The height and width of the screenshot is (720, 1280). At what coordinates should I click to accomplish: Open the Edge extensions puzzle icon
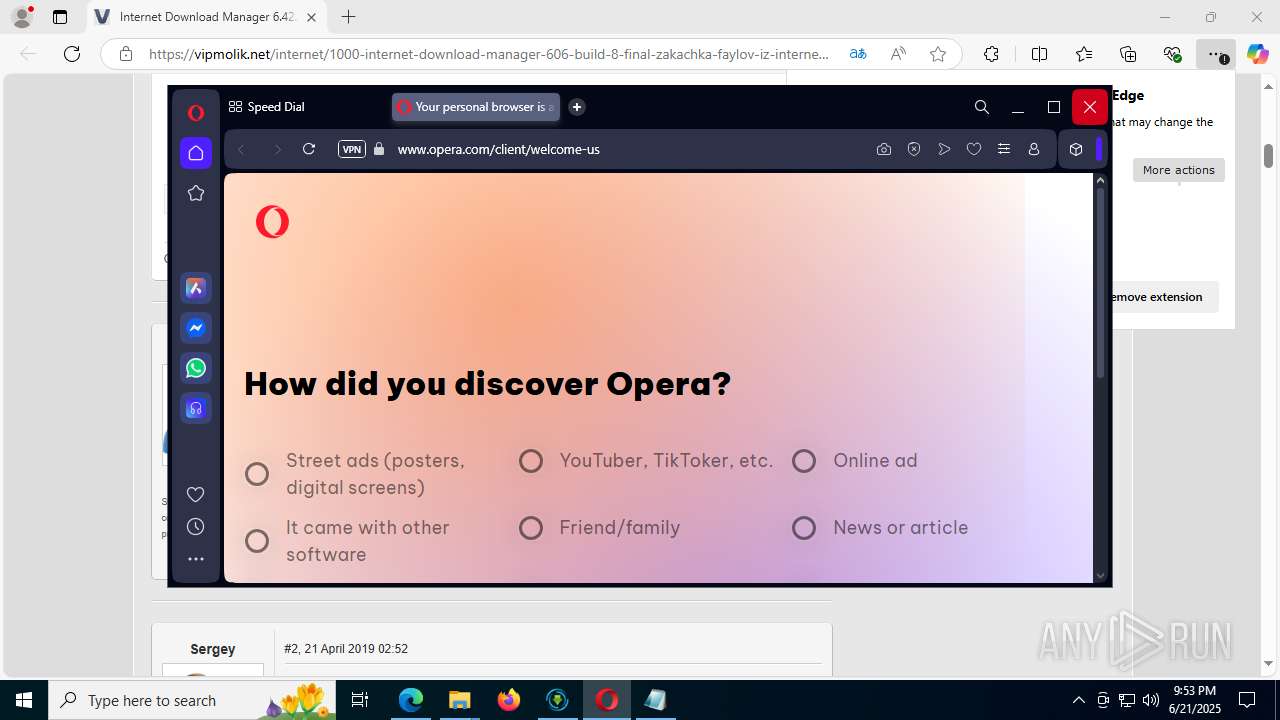coord(991,54)
